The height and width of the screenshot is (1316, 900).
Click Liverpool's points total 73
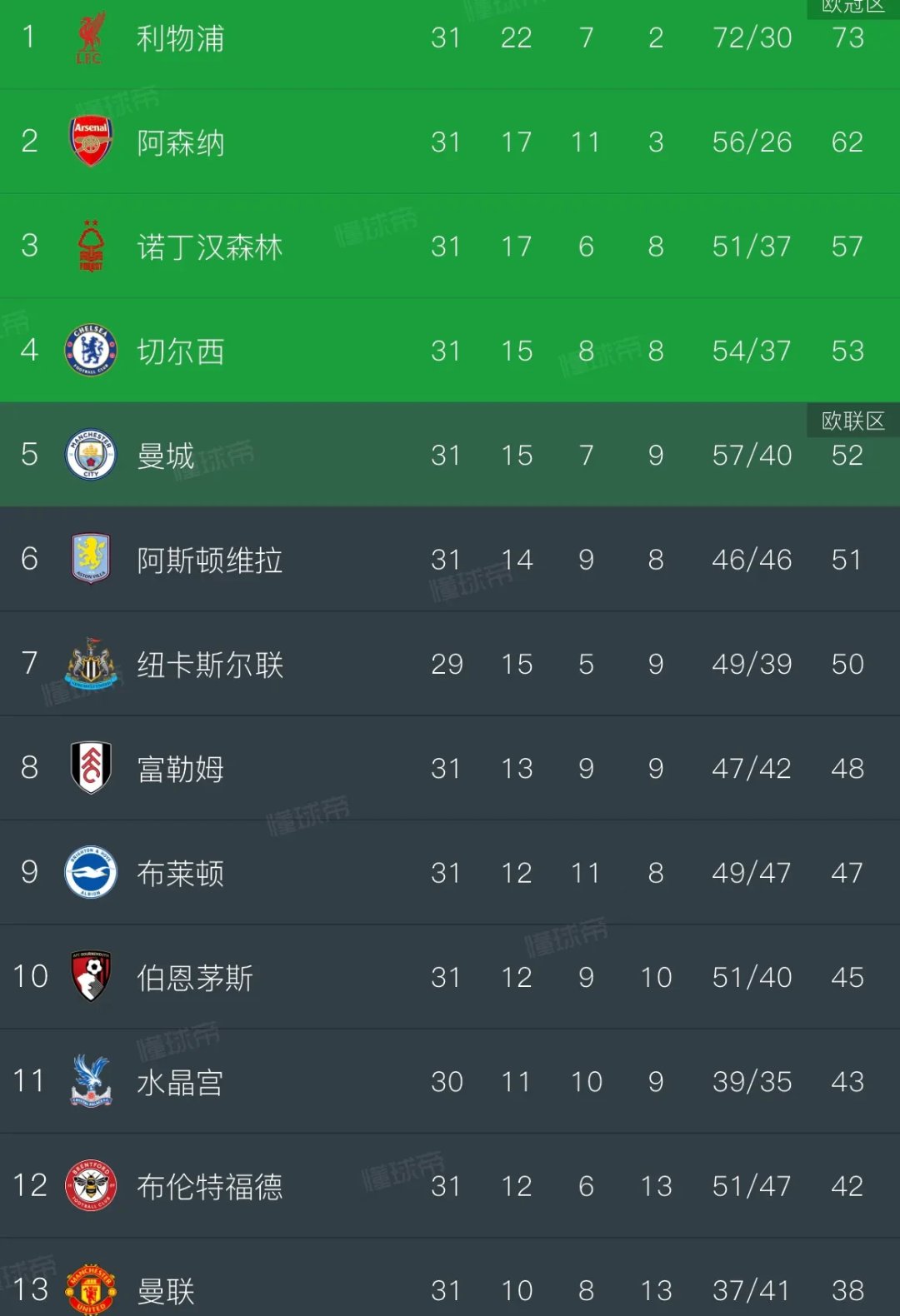(x=847, y=37)
